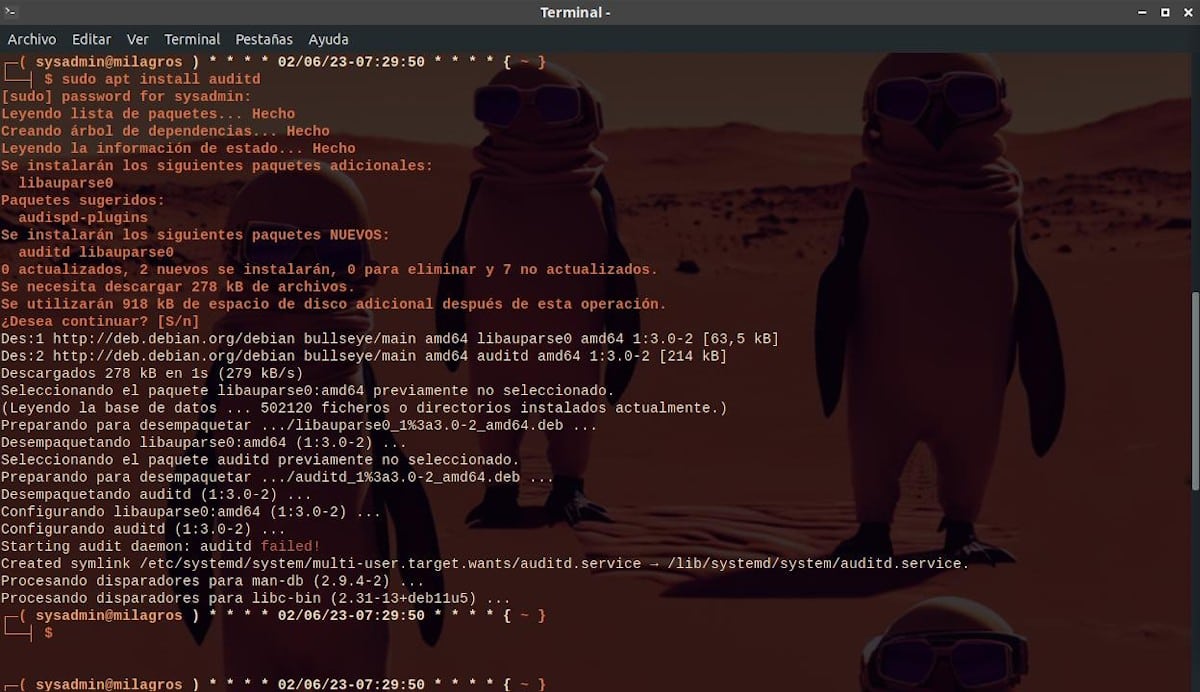
Task: Click the 'sudo apt install auditd' command line
Action: tap(160, 79)
